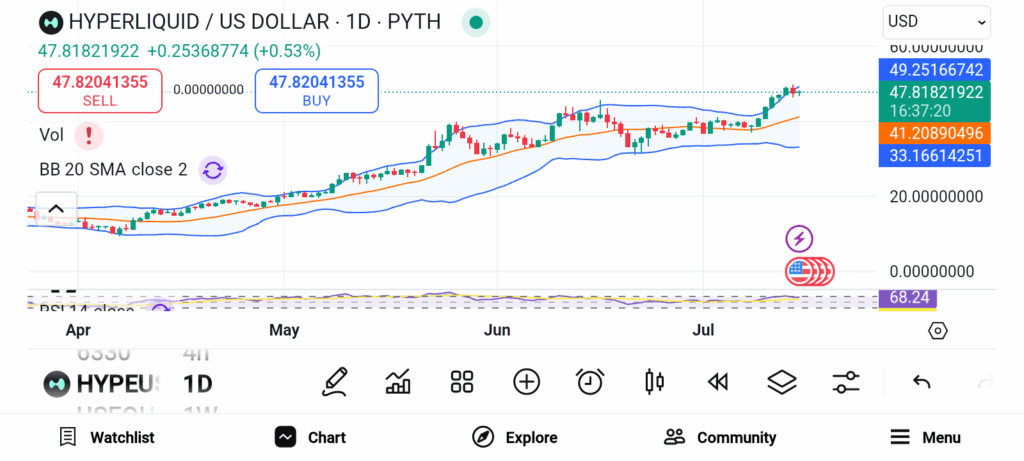Open chart settings sliders icon
The height and width of the screenshot is (461, 1024).
(x=846, y=382)
